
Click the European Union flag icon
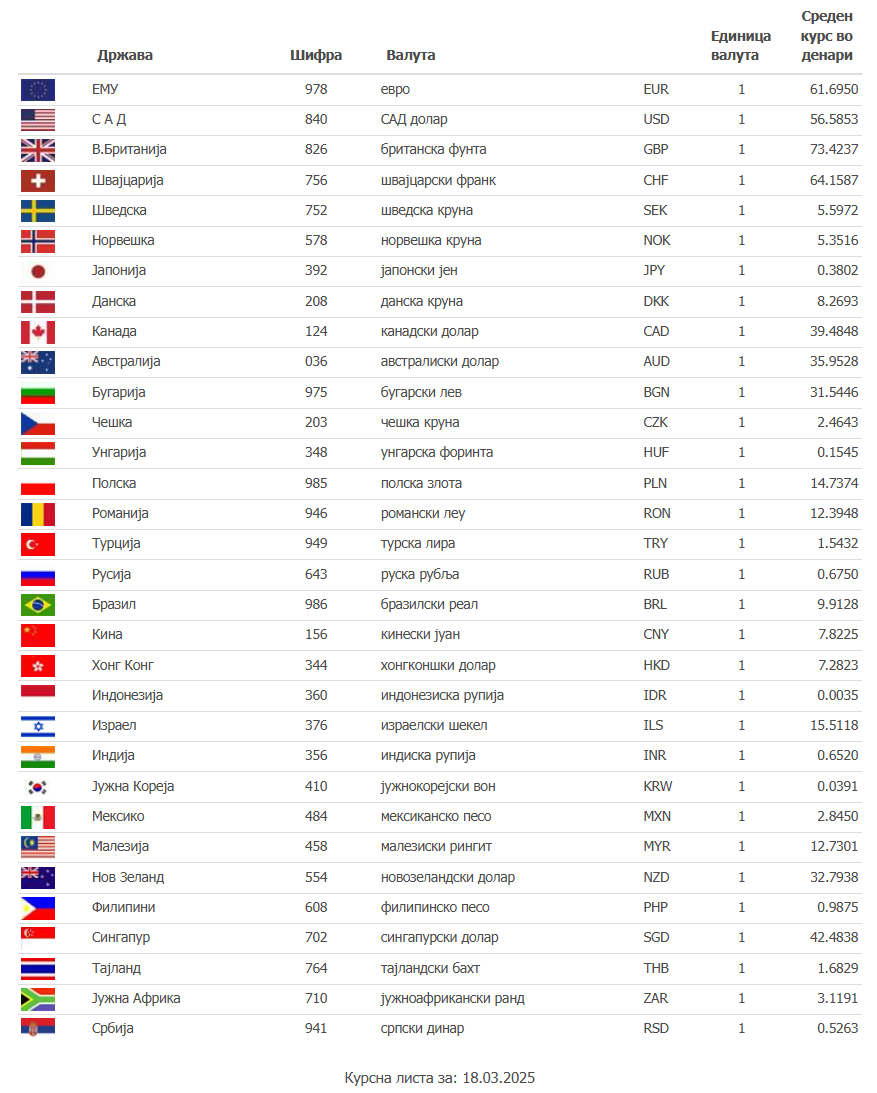click(x=38, y=90)
